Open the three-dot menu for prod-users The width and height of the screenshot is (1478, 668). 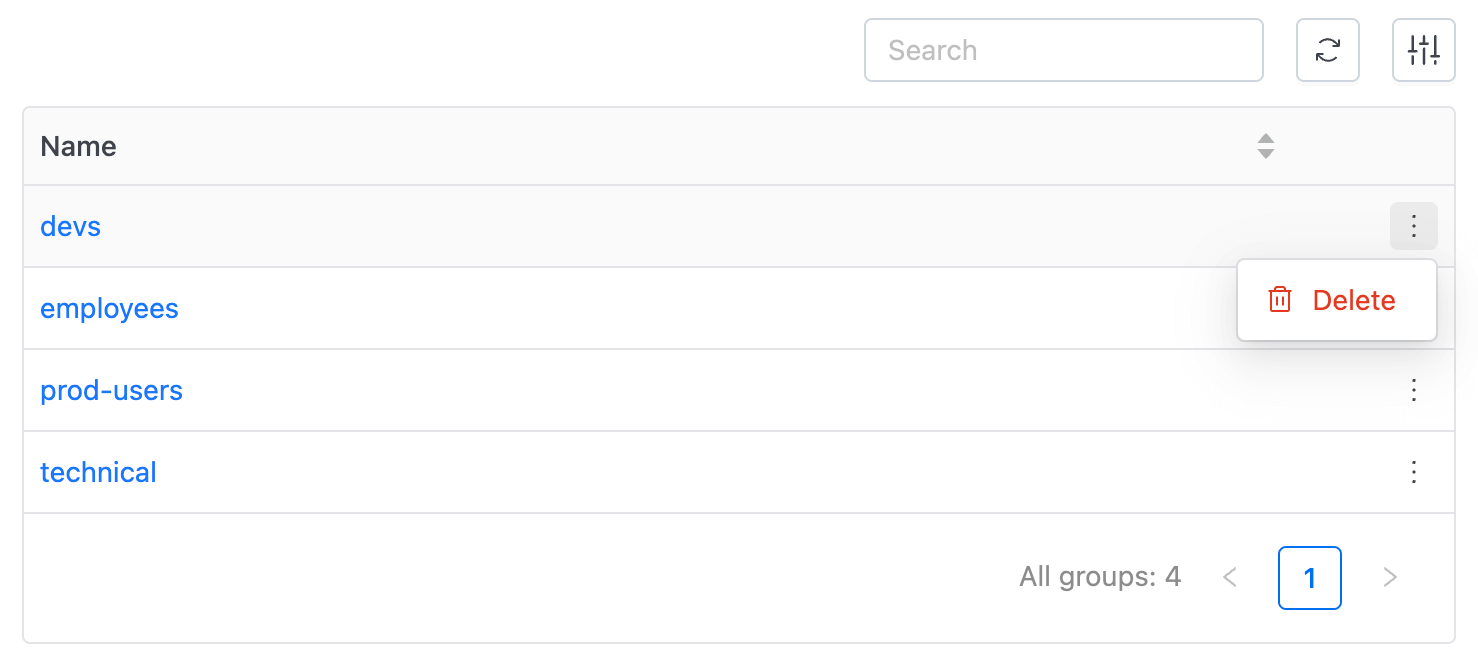click(1414, 390)
